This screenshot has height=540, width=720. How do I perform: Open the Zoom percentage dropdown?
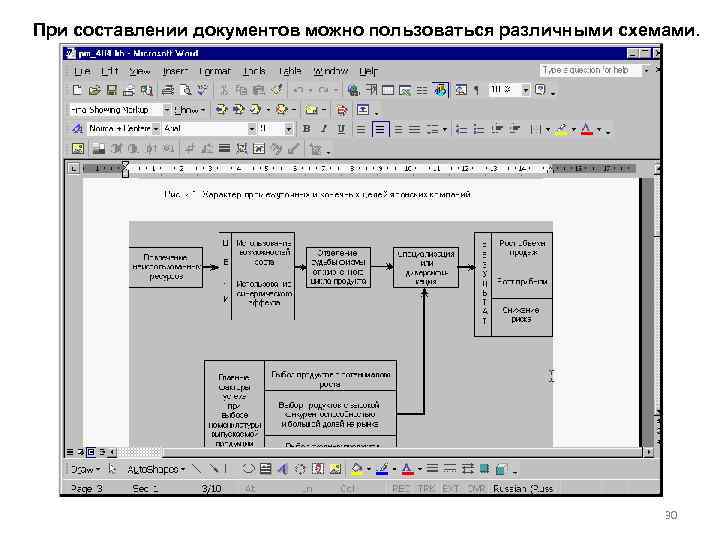526,90
